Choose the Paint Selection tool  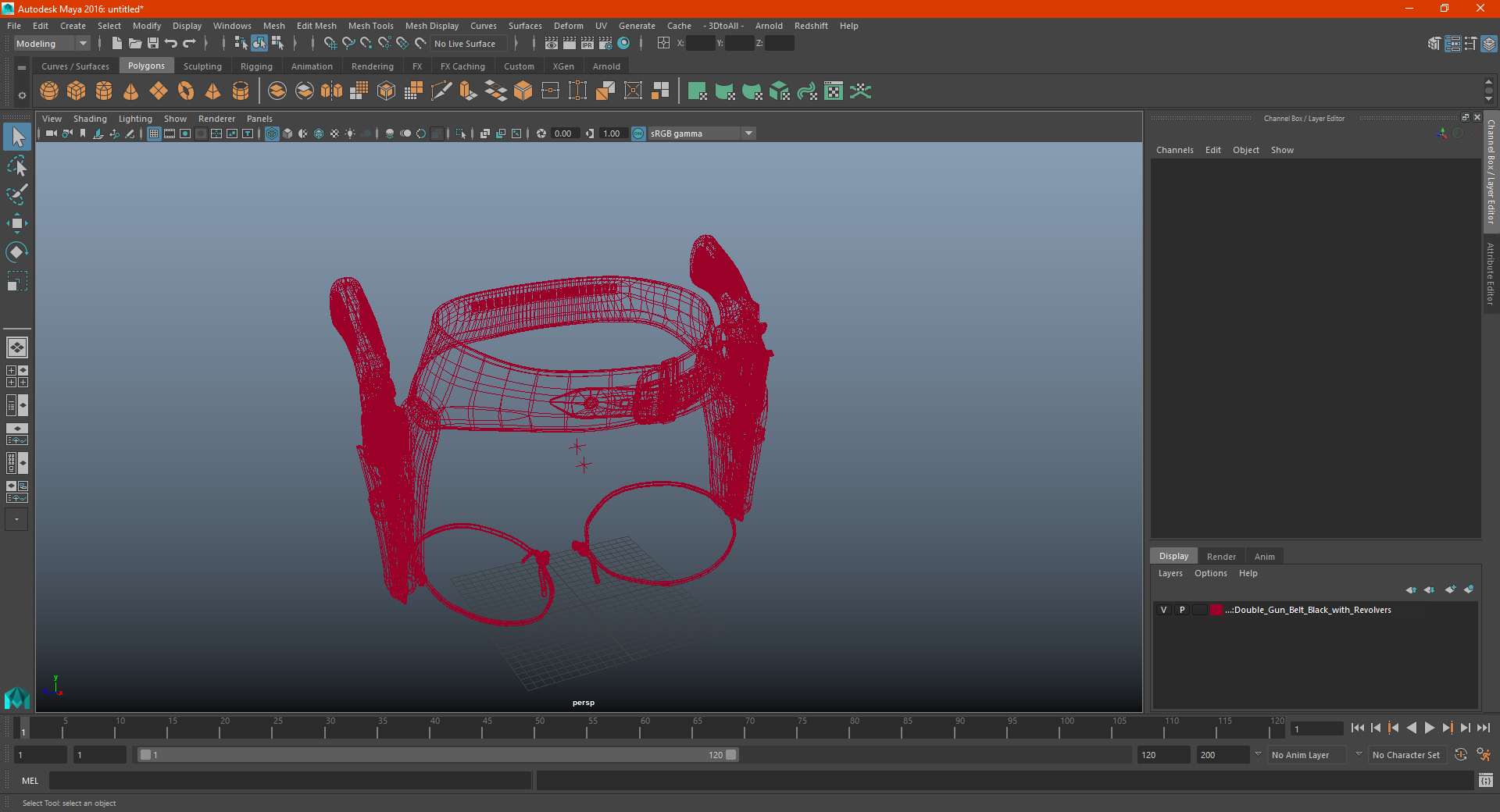pyautogui.click(x=17, y=194)
